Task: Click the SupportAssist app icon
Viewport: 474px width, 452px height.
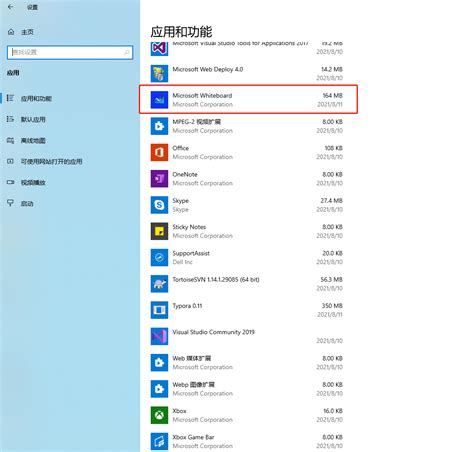Action: [159, 257]
